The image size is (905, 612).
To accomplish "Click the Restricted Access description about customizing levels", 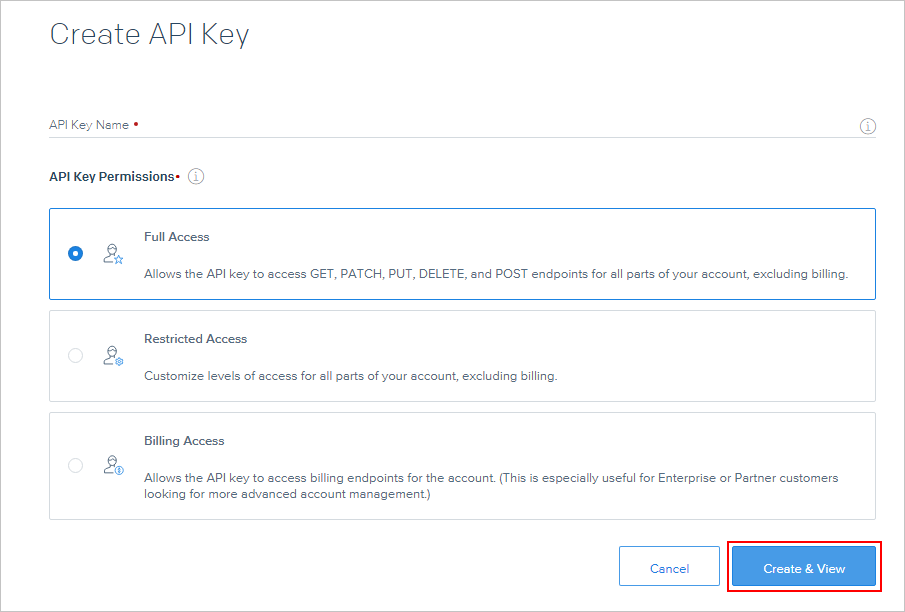I will (x=350, y=376).
